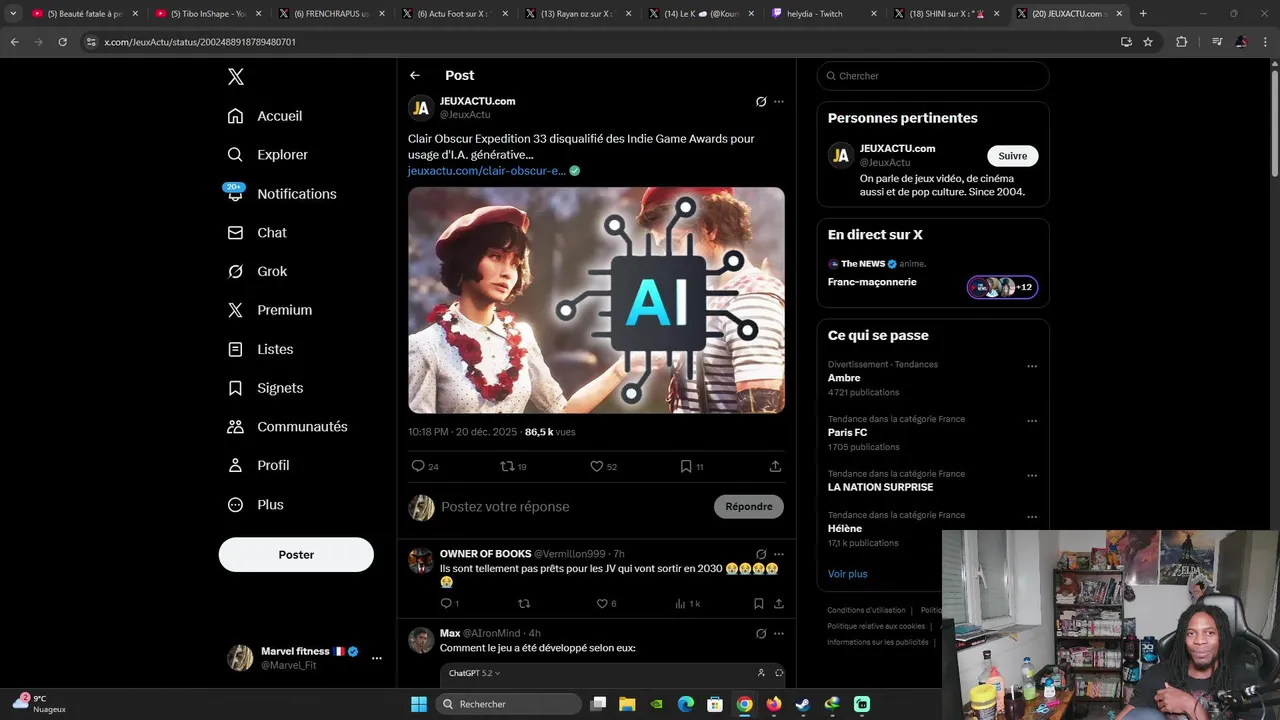
Task: Open more options on Max's comment
Action: coord(779,634)
